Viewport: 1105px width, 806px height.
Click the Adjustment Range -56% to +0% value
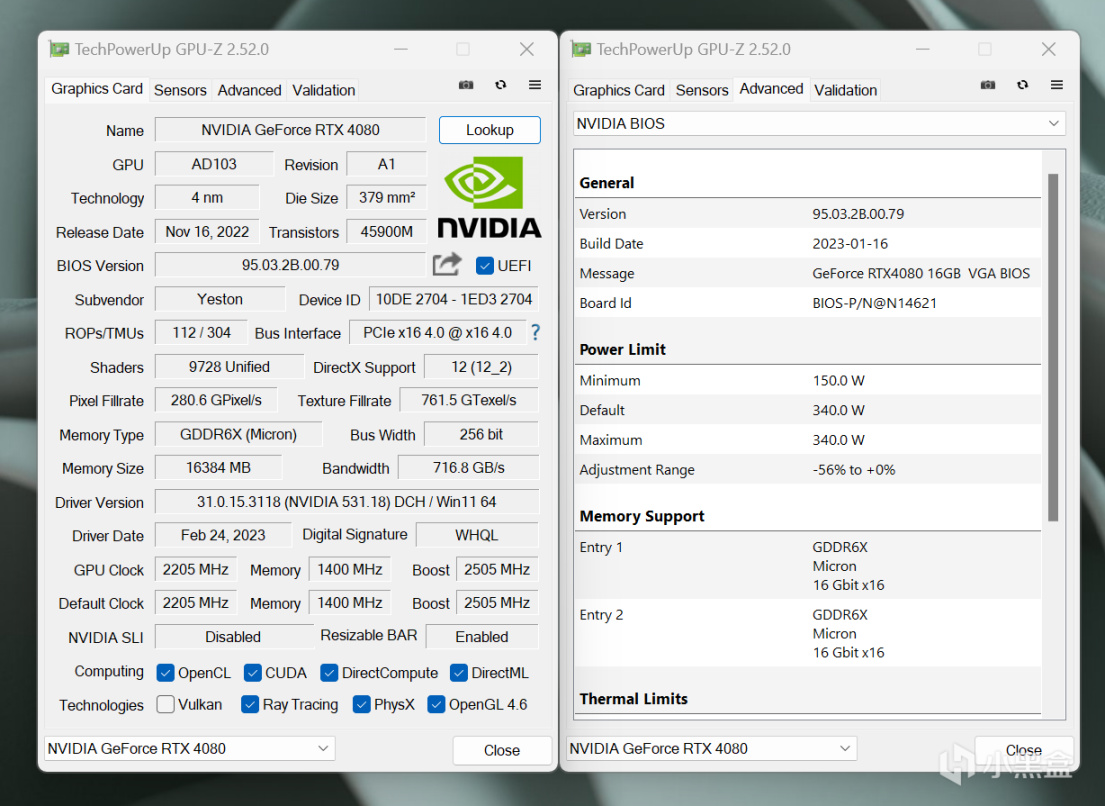[x=853, y=470]
